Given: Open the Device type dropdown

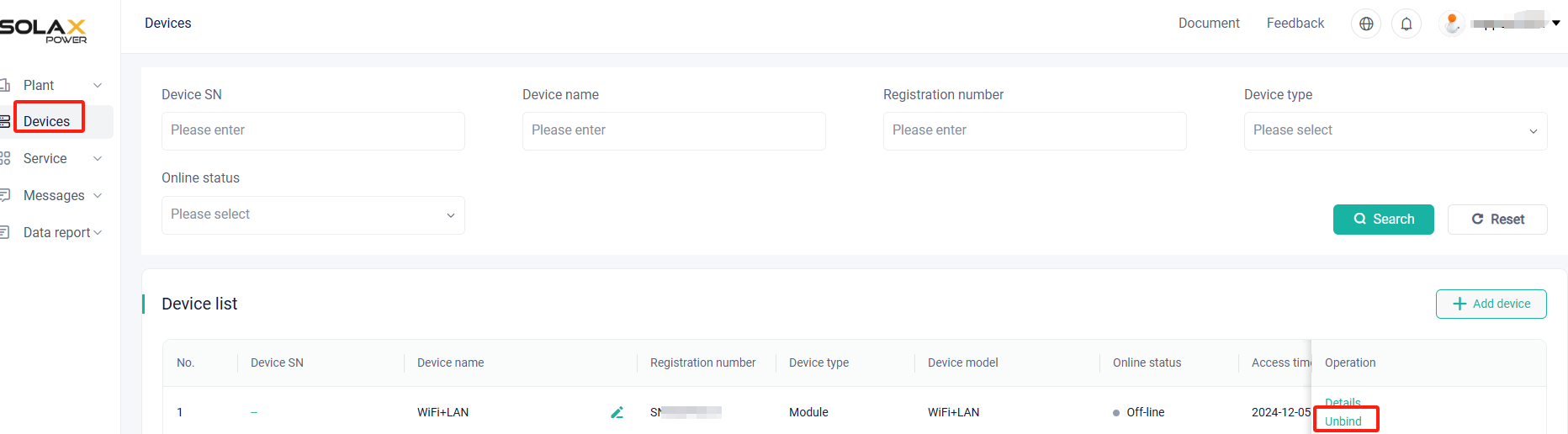Looking at the screenshot, I should coord(1396,131).
